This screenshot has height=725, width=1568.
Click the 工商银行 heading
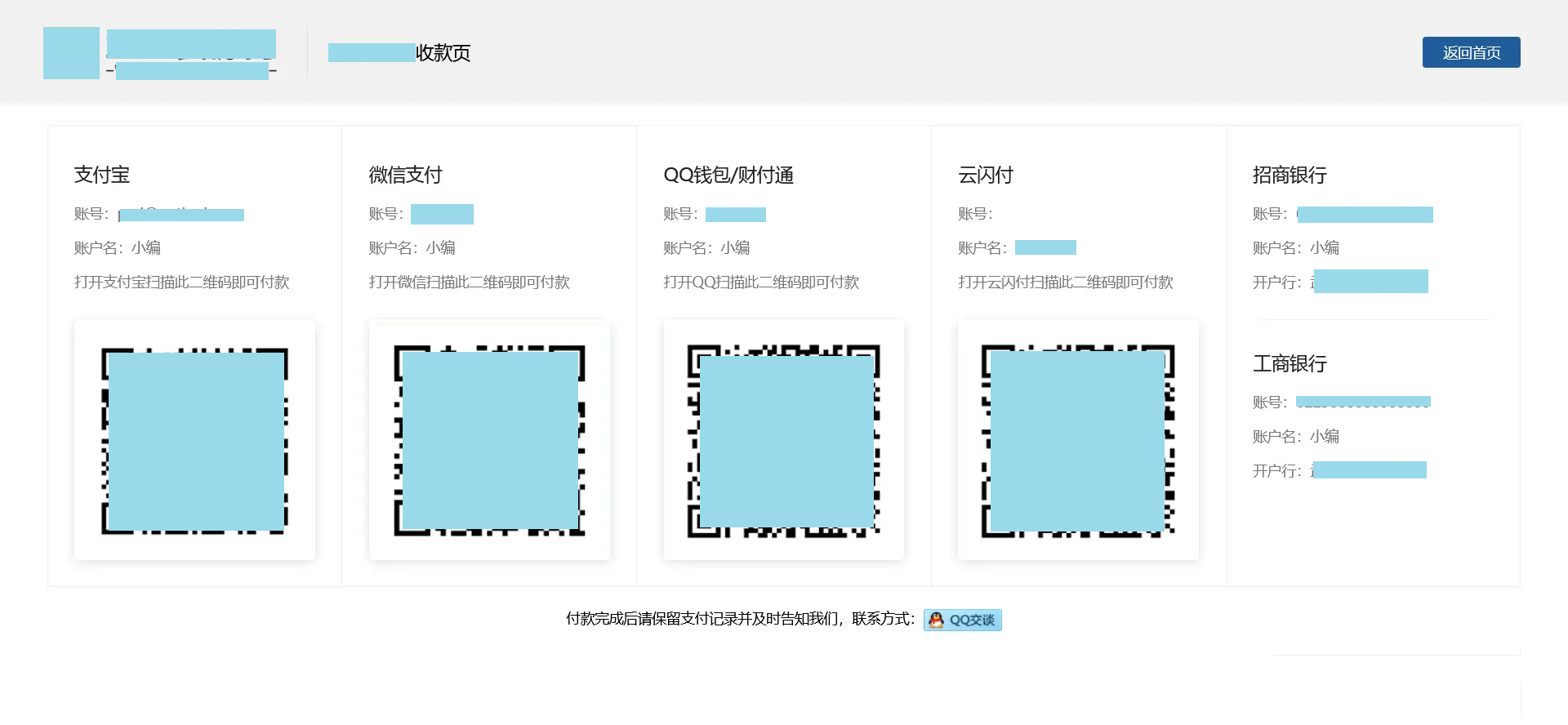(x=1290, y=363)
